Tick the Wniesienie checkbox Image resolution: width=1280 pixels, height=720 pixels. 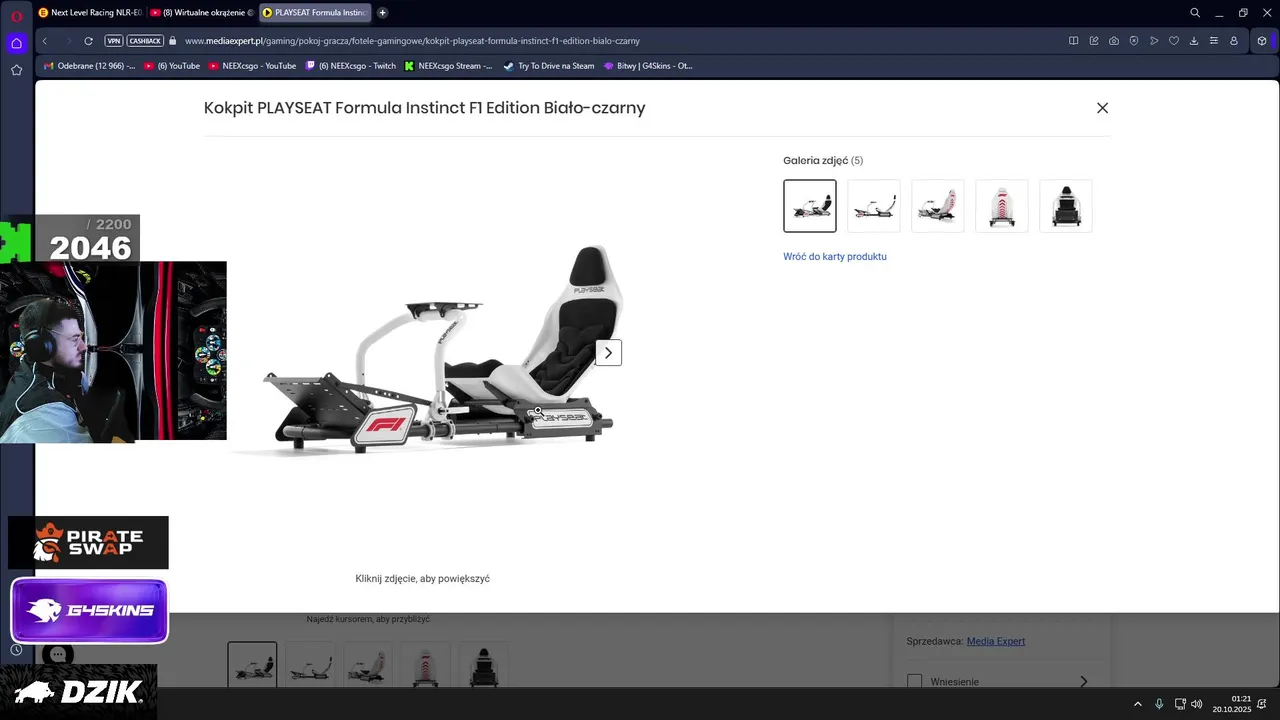(x=914, y=682)
